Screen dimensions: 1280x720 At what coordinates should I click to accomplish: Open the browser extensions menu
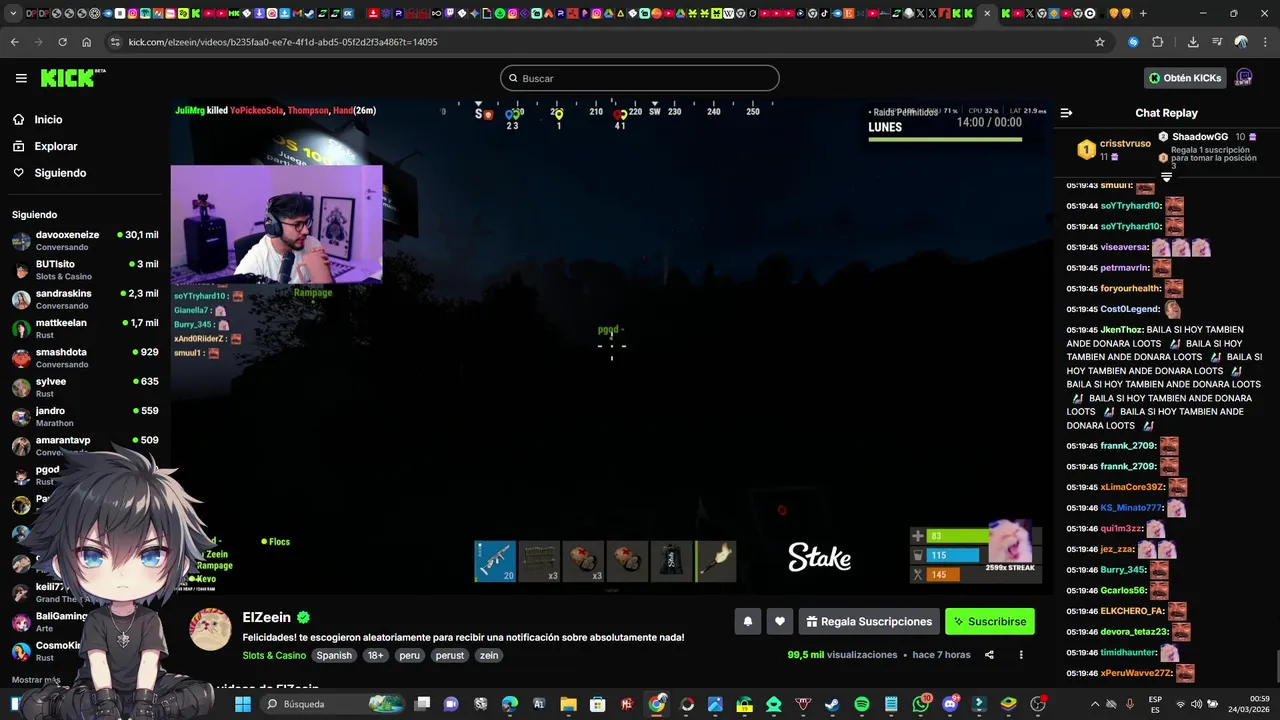[1158, 42]
